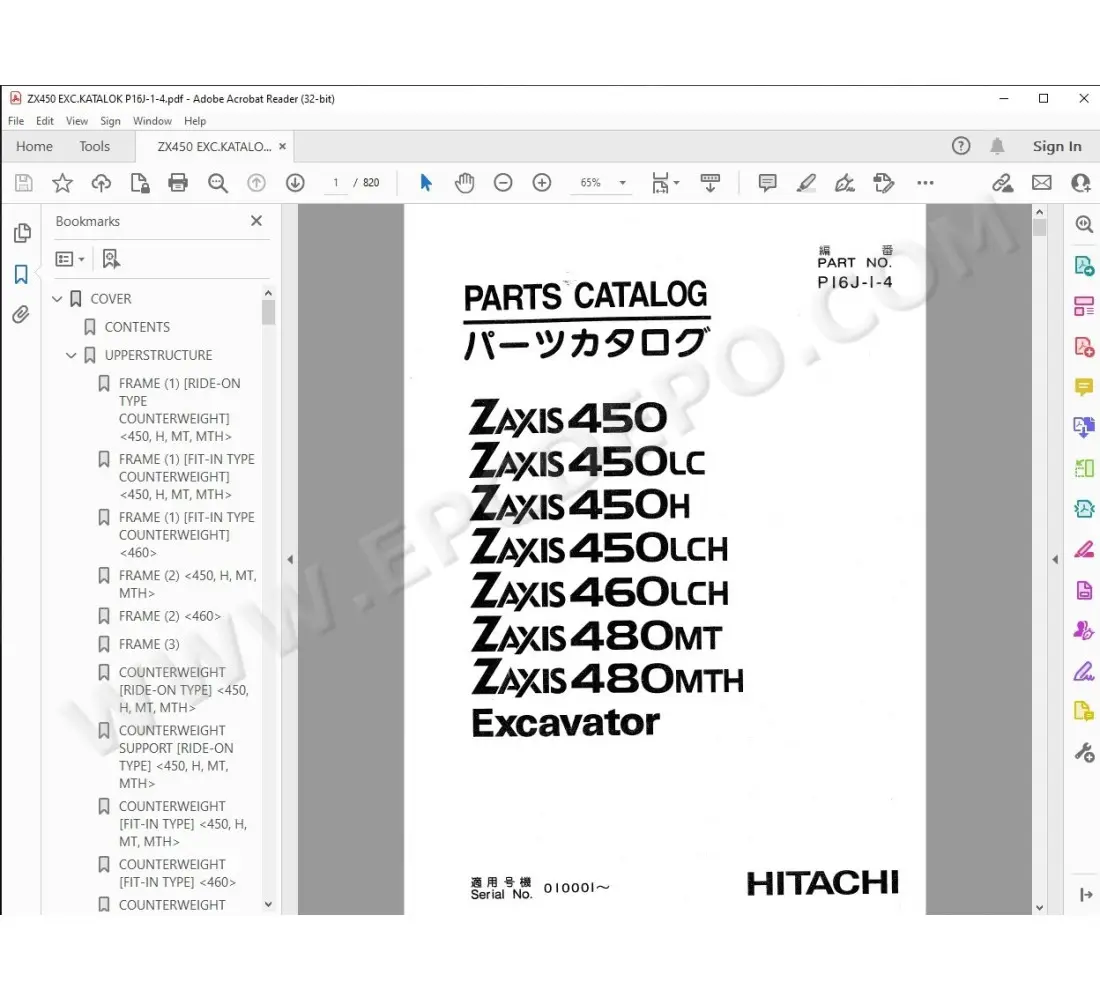Click the Sign In button
1100x1000 pixels.
pyautogui.click(x=1057, y=146)
